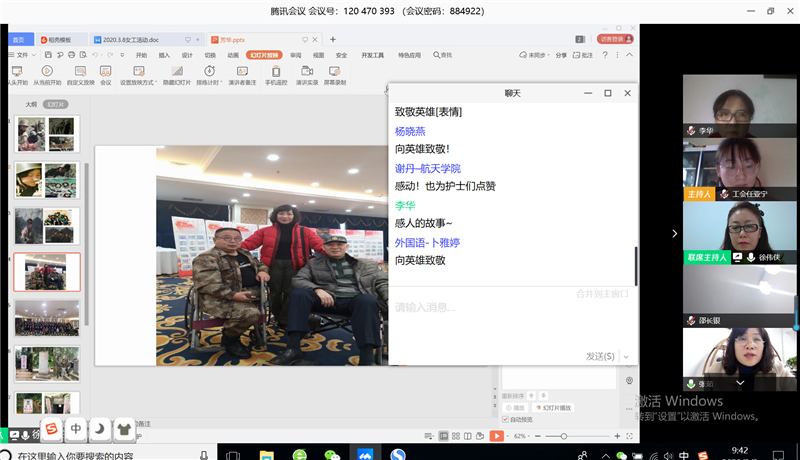Click the chat window scrollbar
The image size is (800, 460).
pyautogui.click(x=636, y=266)
